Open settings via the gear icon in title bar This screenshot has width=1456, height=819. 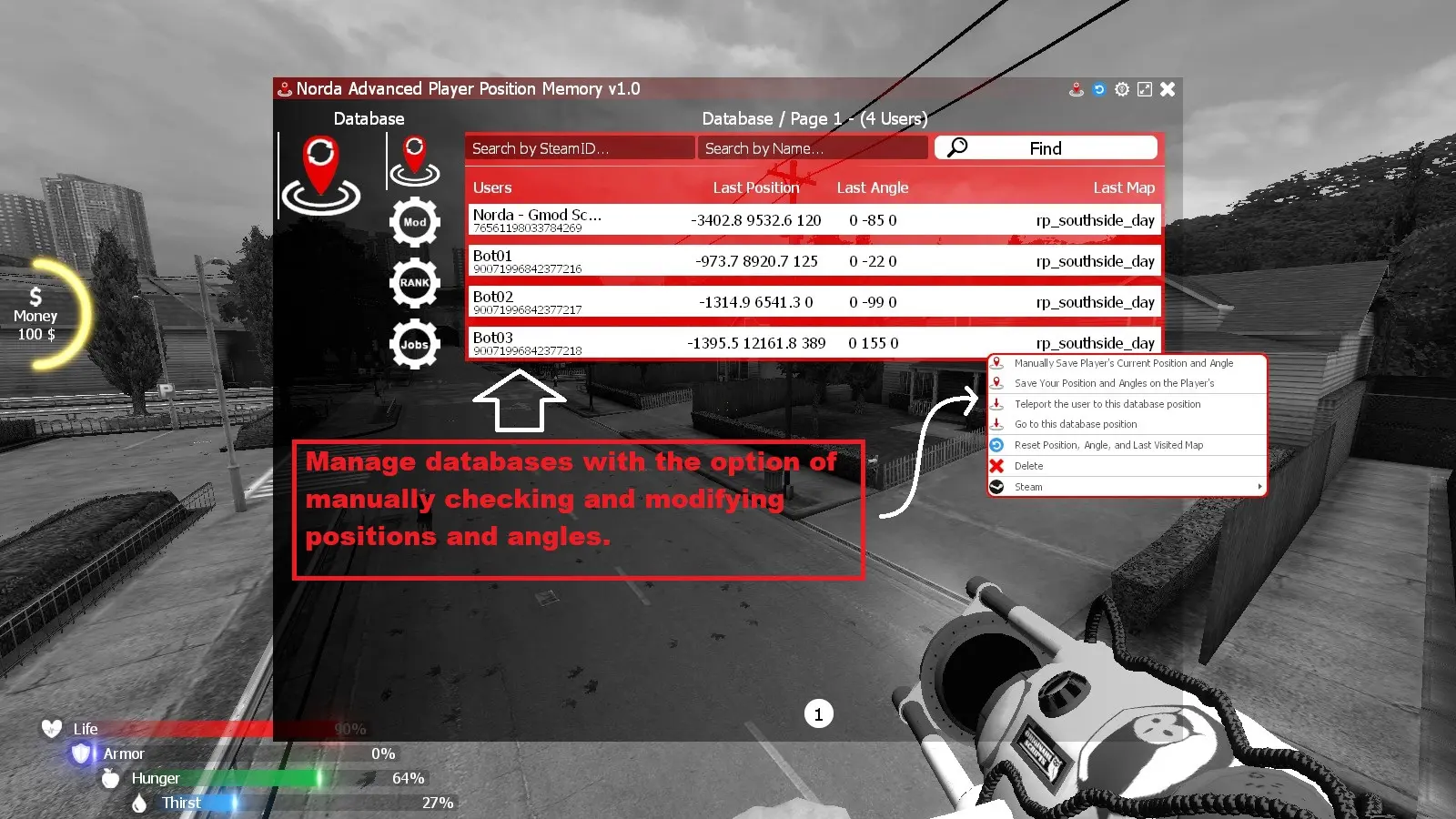coord(1121,88)
